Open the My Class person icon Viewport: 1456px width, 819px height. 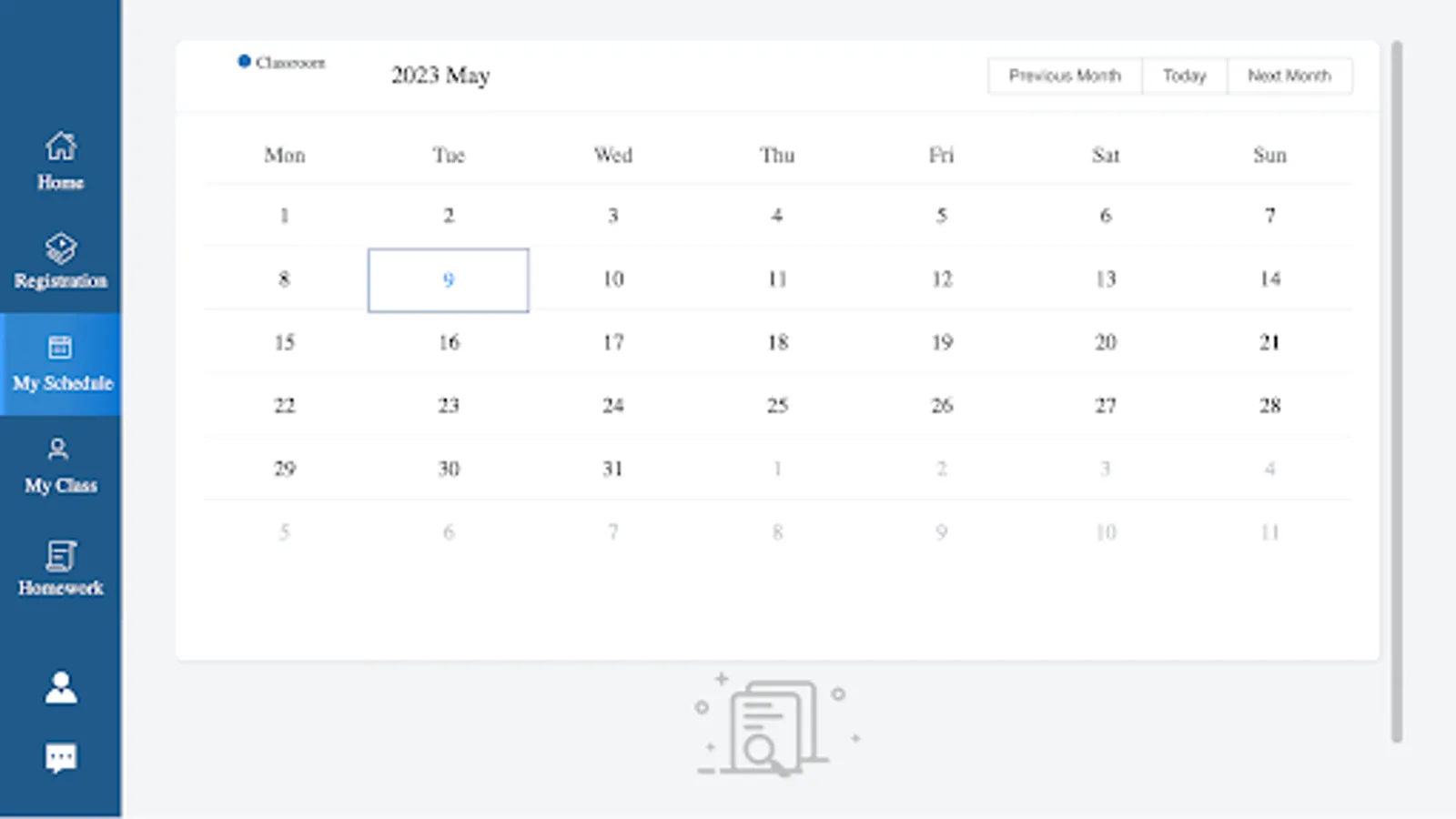coord(58,449)
